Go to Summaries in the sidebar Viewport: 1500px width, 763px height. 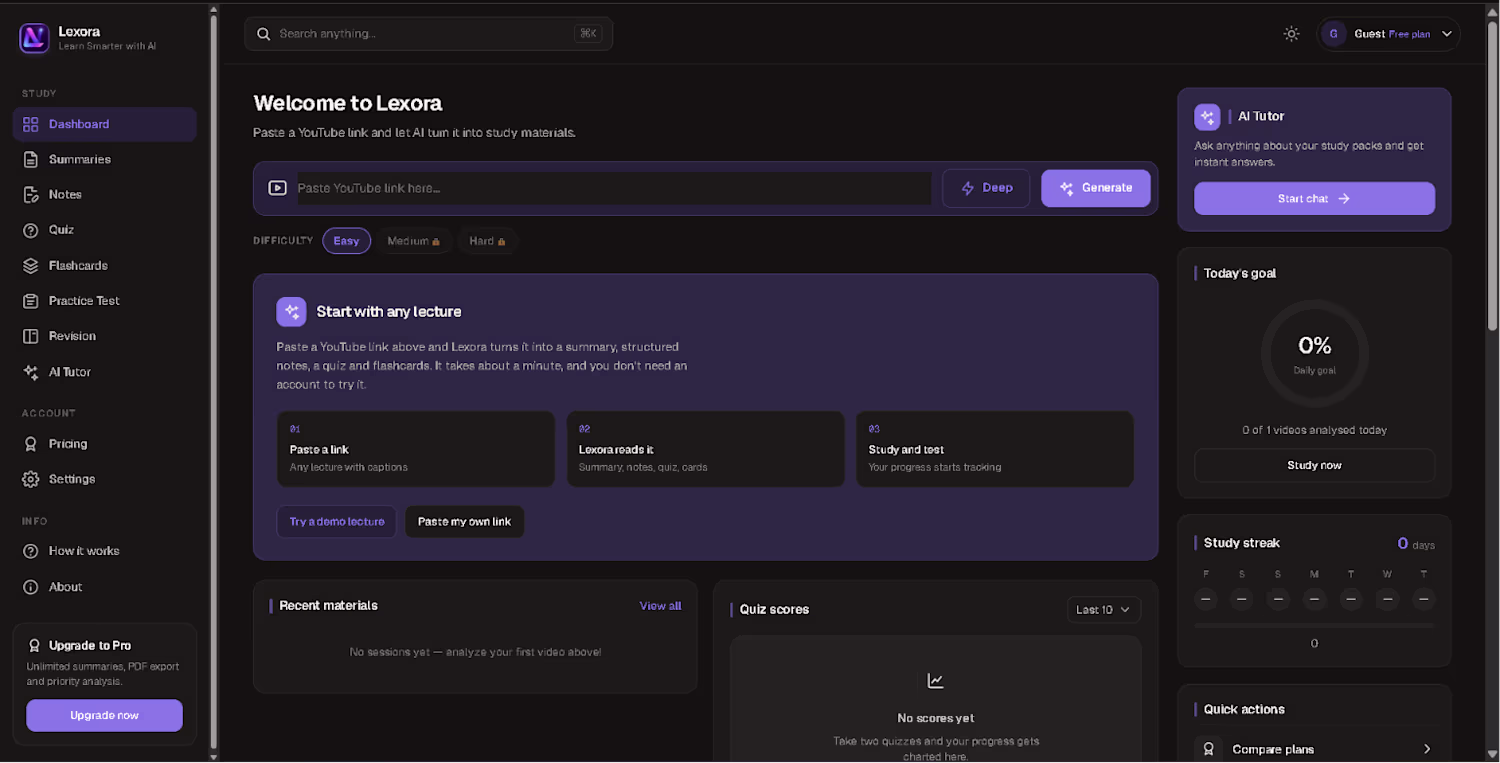pos(105,159)
